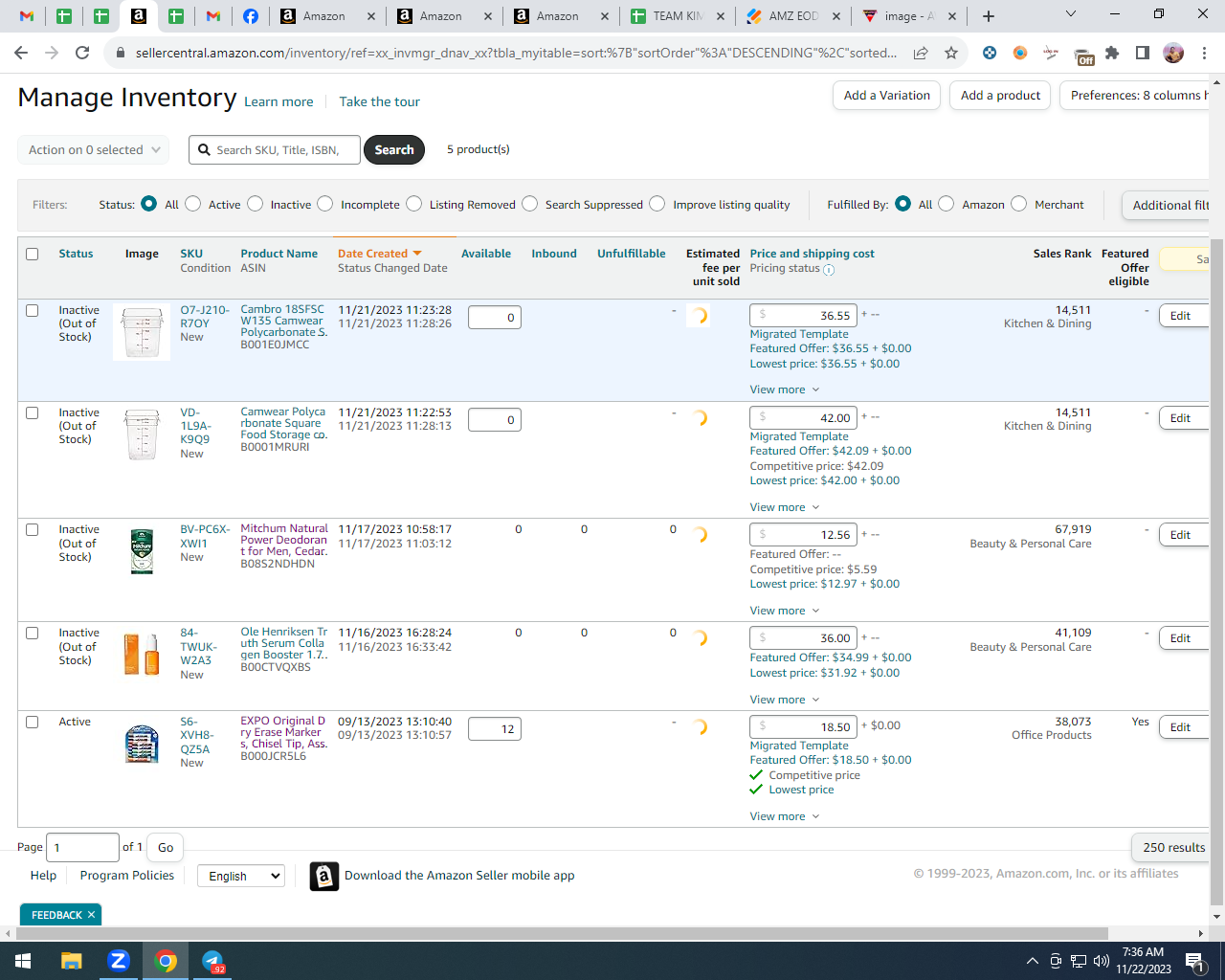Switch to the image browser tab
Screen dimensions: 1225x980
click(x=907, y=16)
